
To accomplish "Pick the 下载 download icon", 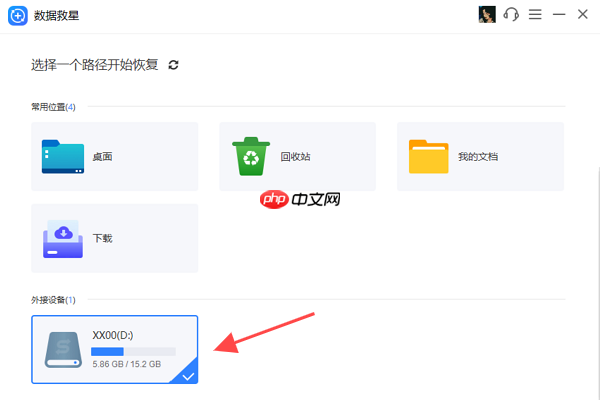I will tap(63, 239).
